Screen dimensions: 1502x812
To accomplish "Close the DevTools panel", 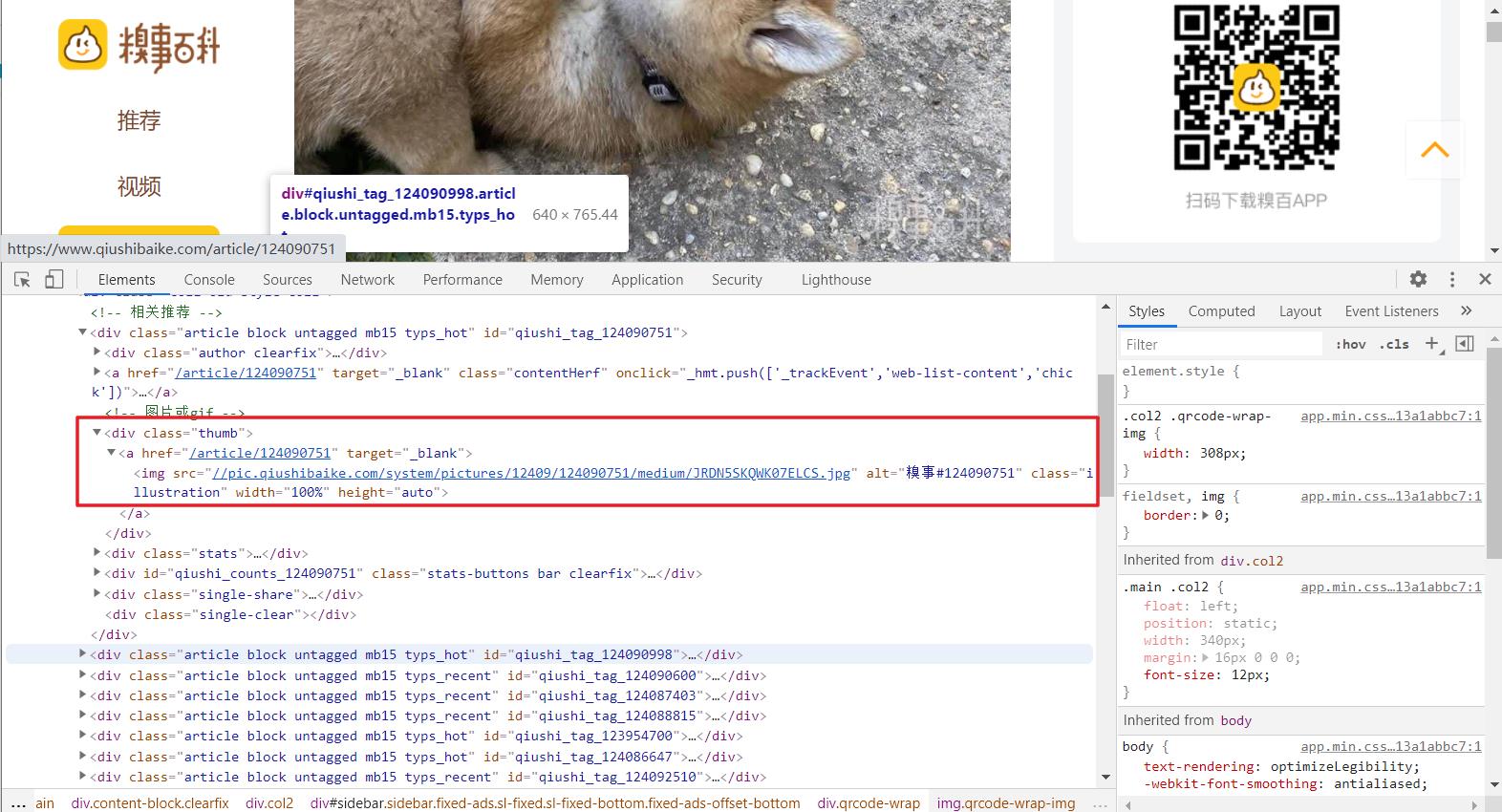I will coord(1485,279).
